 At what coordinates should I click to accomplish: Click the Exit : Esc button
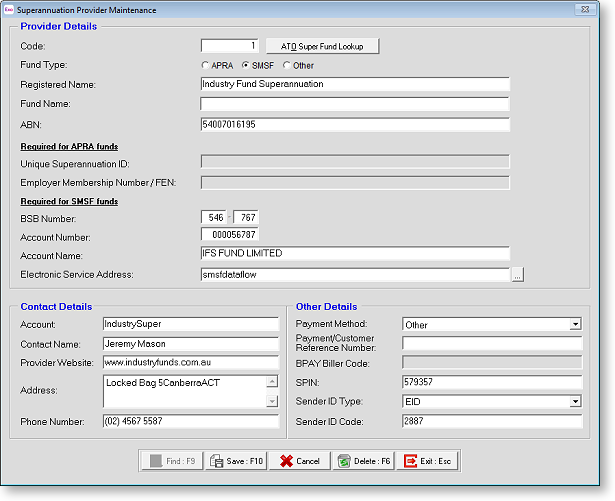428,461
